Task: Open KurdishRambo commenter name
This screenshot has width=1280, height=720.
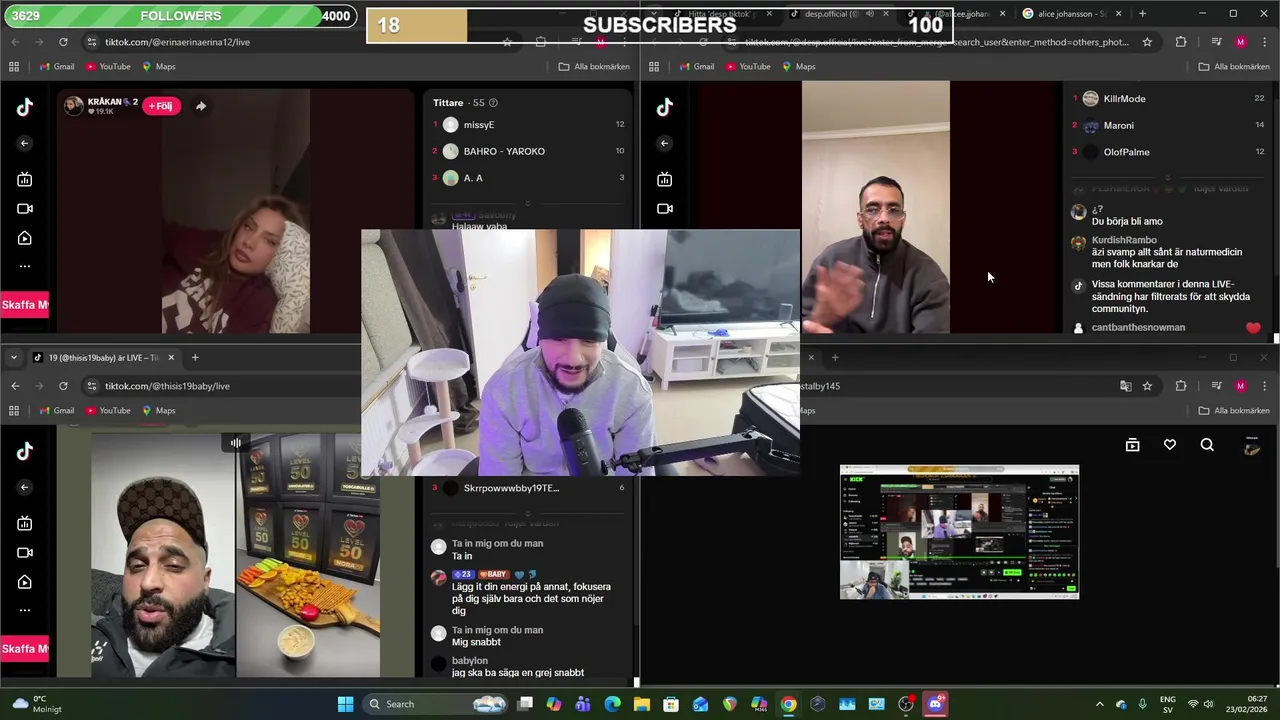Action: pyautogui.click(x=1124, y=240)
